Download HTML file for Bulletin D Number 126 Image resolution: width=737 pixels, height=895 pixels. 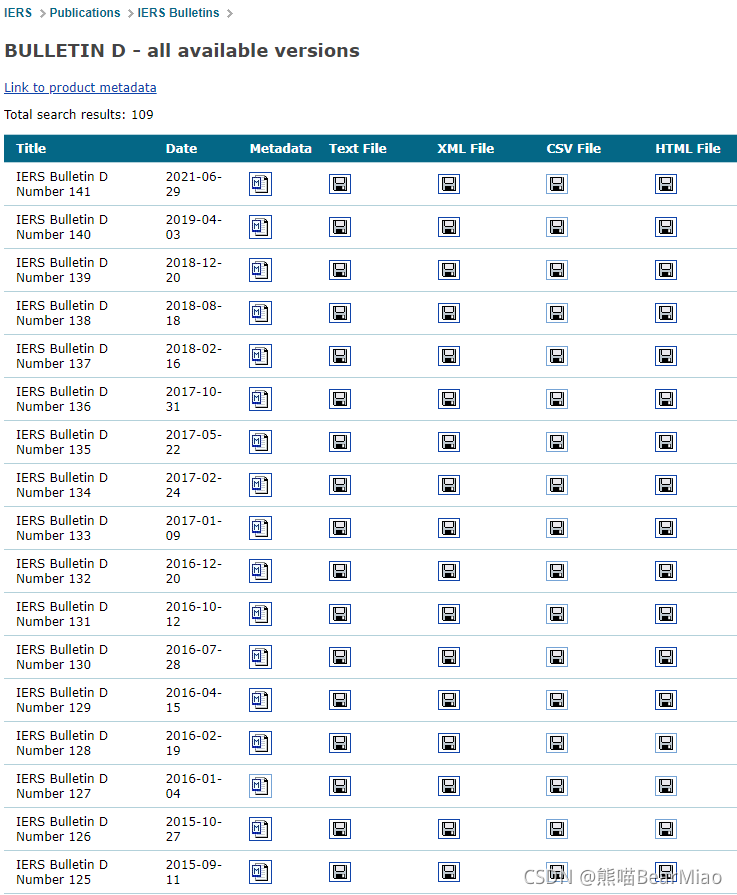[666, 829]
